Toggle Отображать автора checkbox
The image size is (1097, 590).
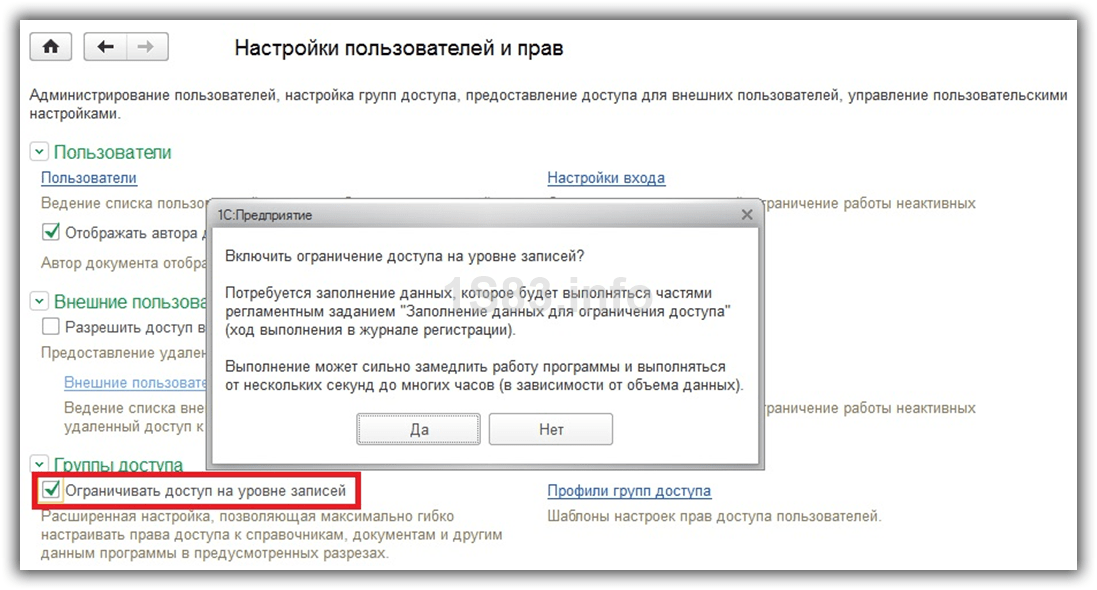pyautogui.click(x=51, y=232)
